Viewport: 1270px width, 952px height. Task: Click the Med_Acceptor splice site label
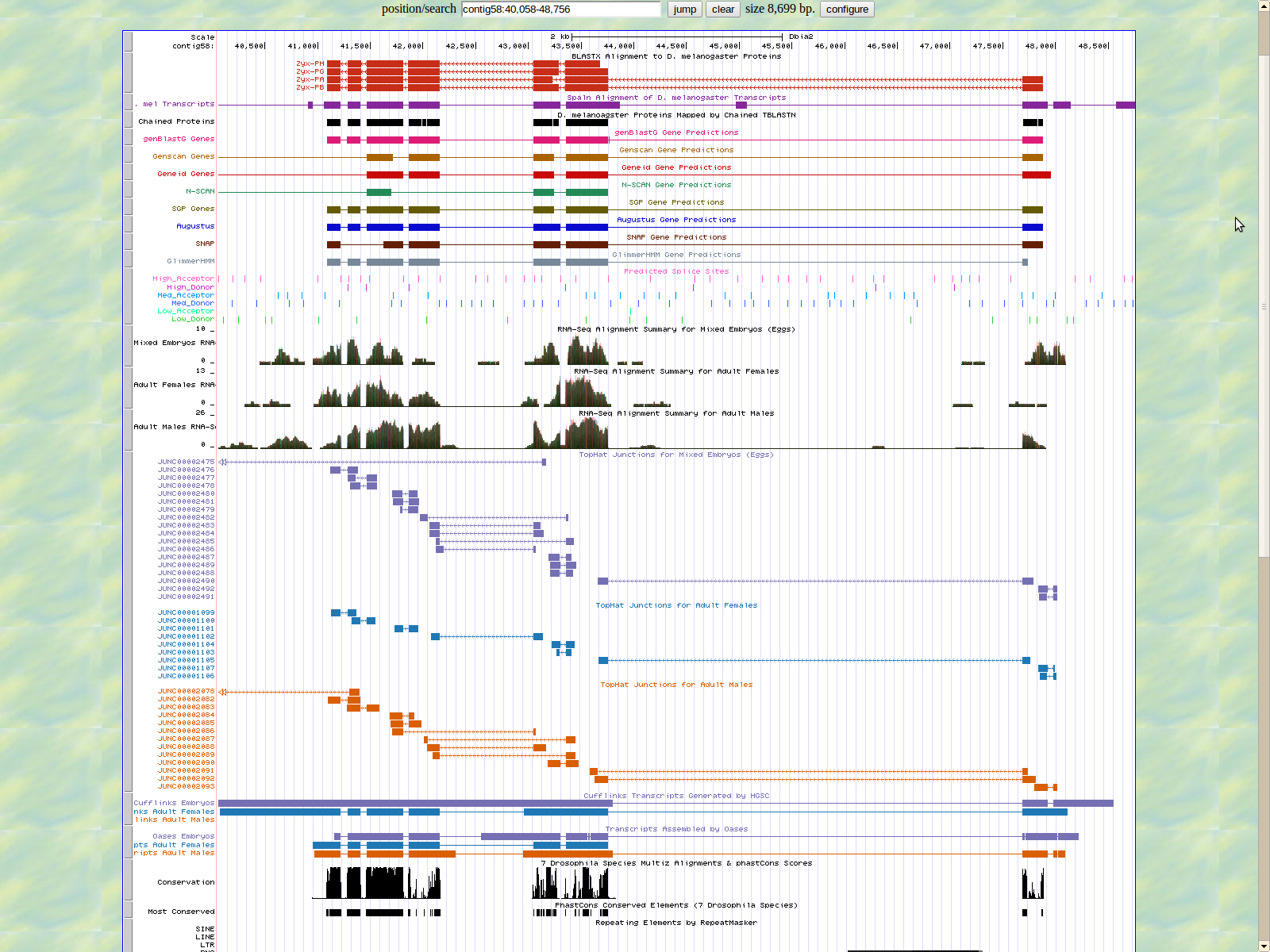pos(186,295)
